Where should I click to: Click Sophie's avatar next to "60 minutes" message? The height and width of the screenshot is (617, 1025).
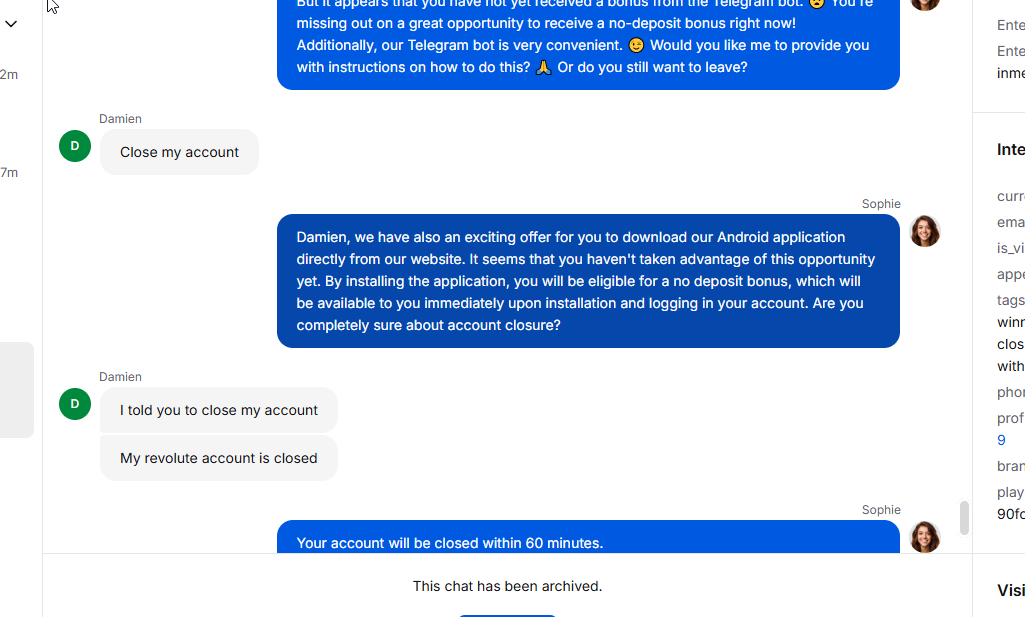tap(924, 537)
